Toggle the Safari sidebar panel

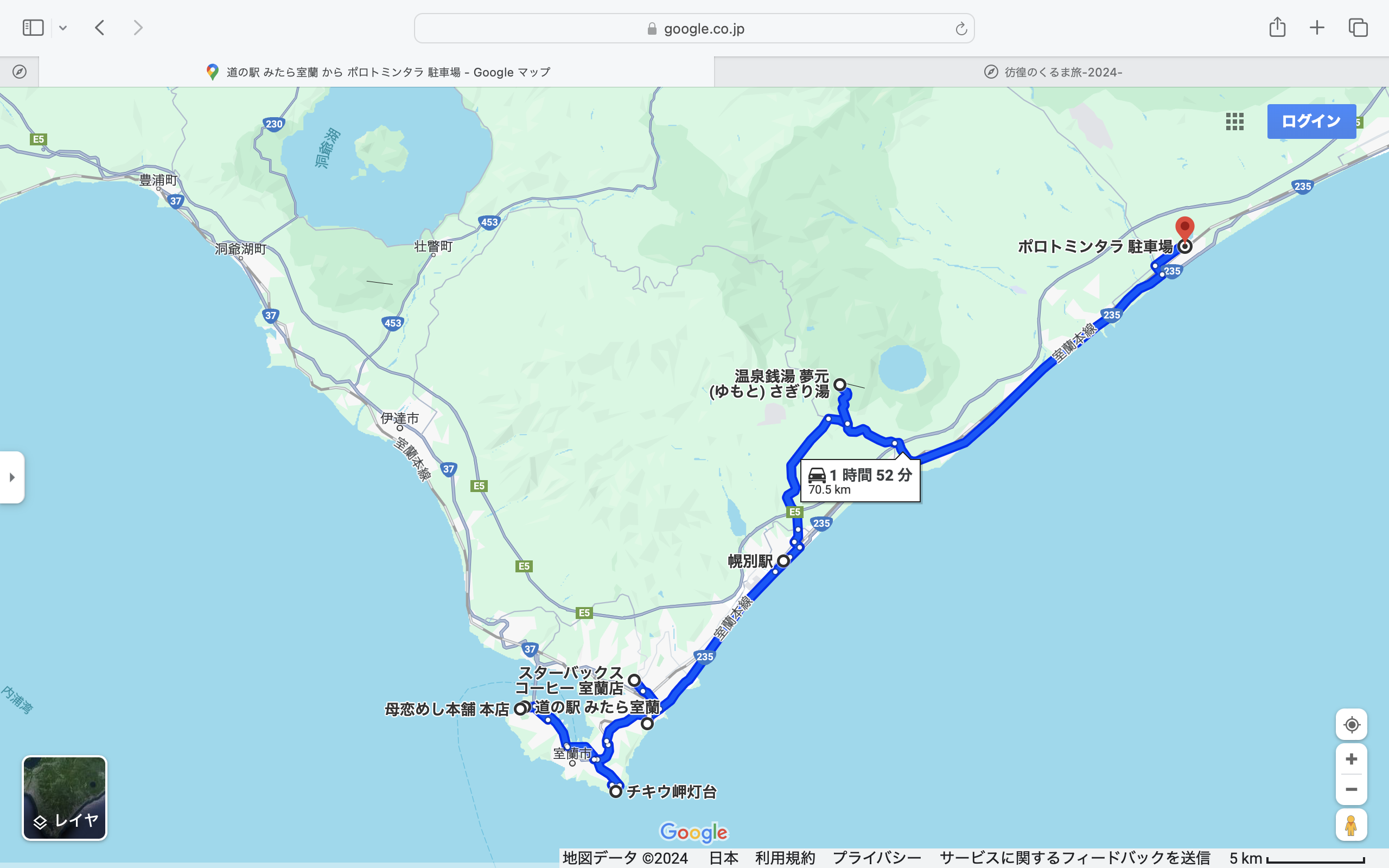[x=33, y=28]
